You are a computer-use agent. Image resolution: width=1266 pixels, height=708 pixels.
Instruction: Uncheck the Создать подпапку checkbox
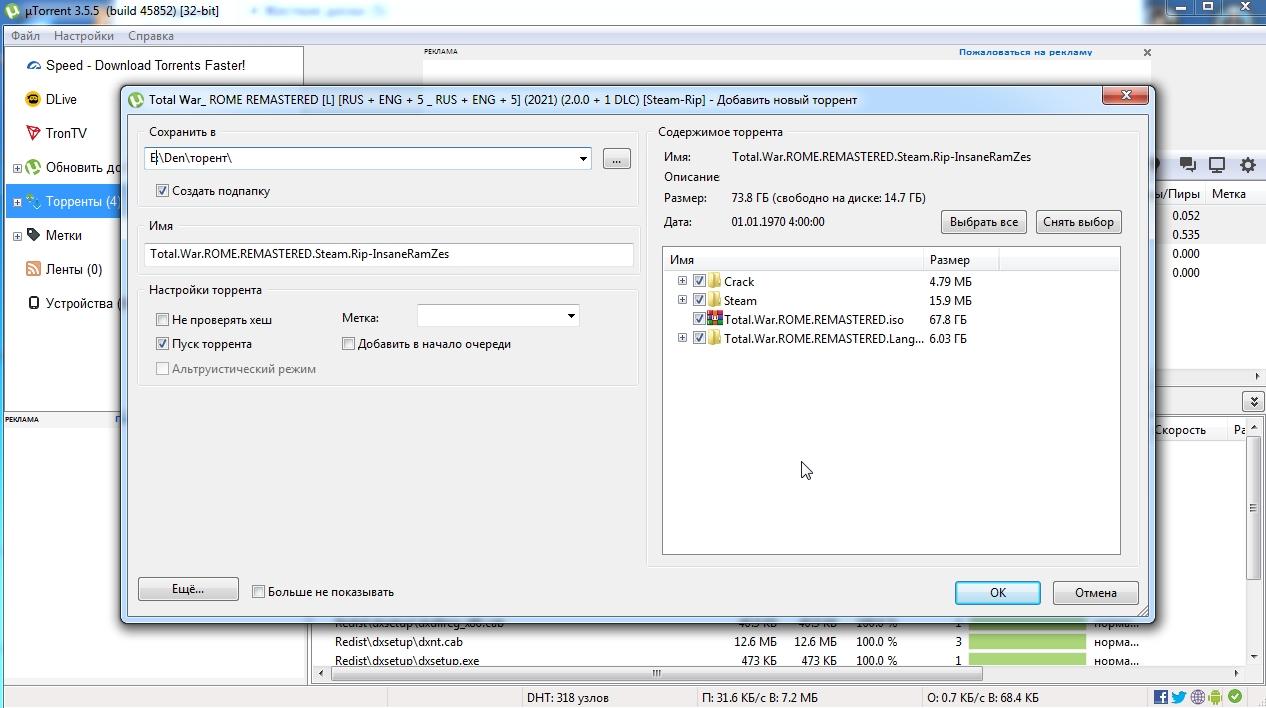point(162,191)
